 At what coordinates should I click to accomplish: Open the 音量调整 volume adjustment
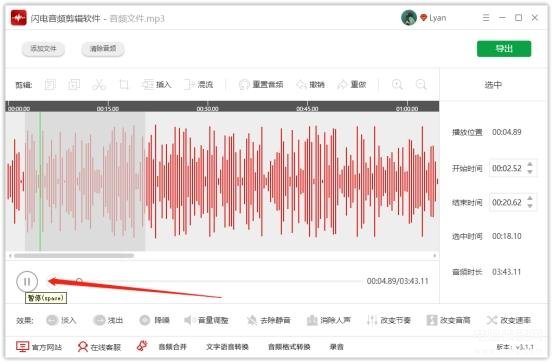(x=206, y=320)
